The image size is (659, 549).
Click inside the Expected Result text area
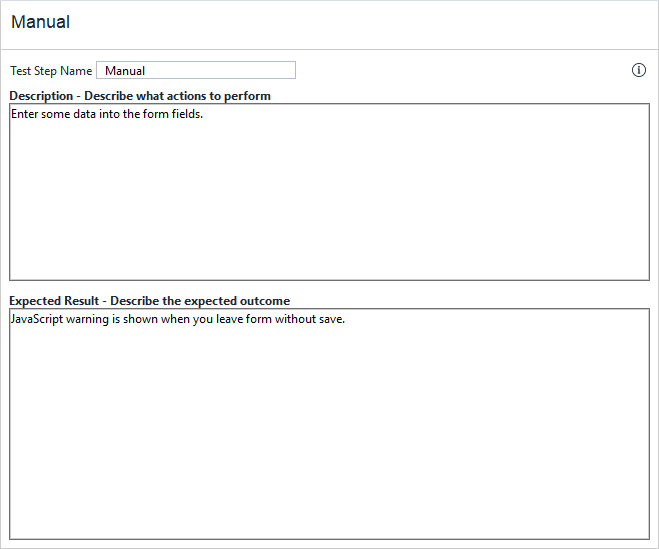click(x=329, y=430)
